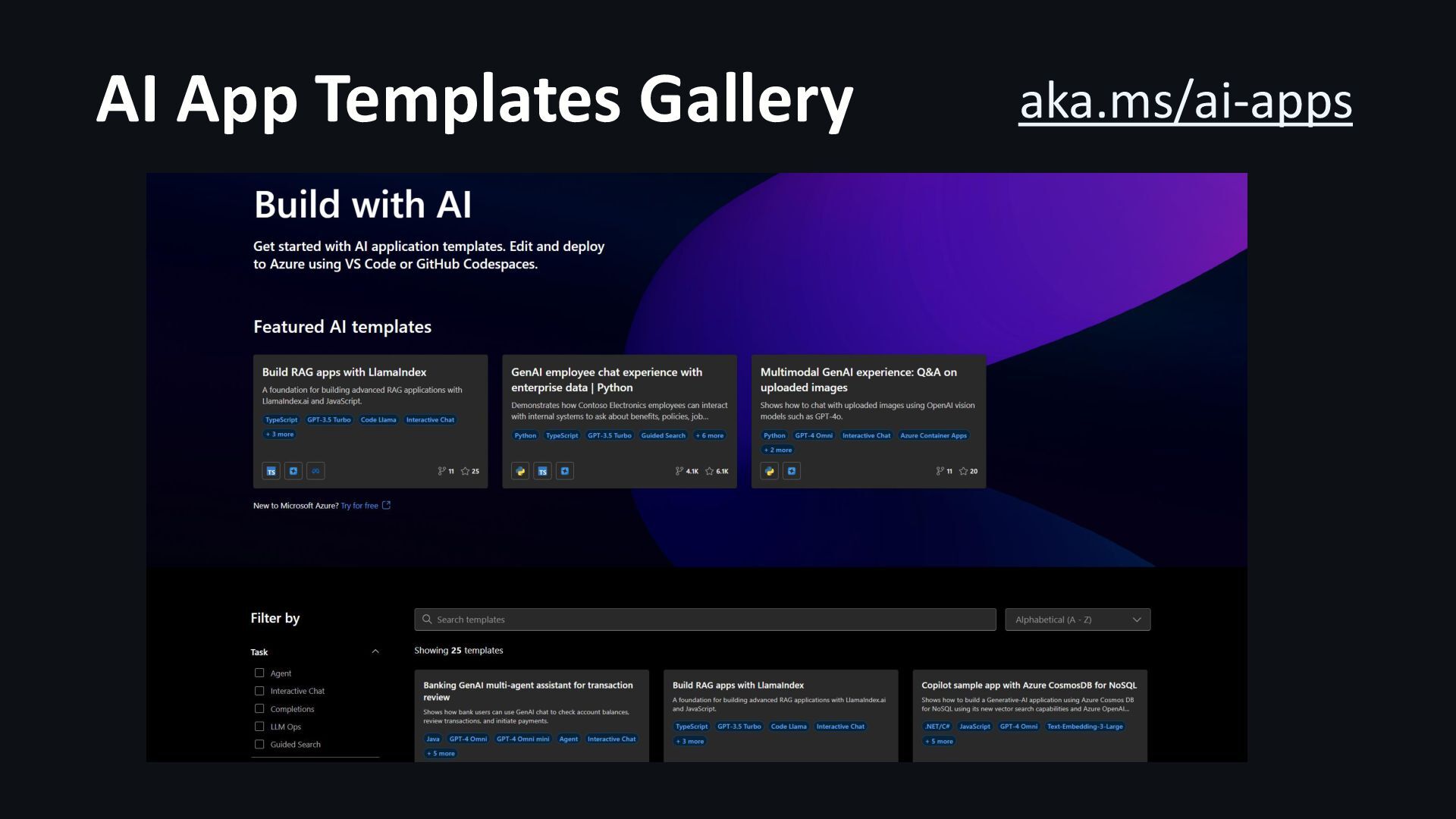Click the external link icon beside Try for free
Viewport: 1456px width, 819px height.
click(x=386, y=505)
